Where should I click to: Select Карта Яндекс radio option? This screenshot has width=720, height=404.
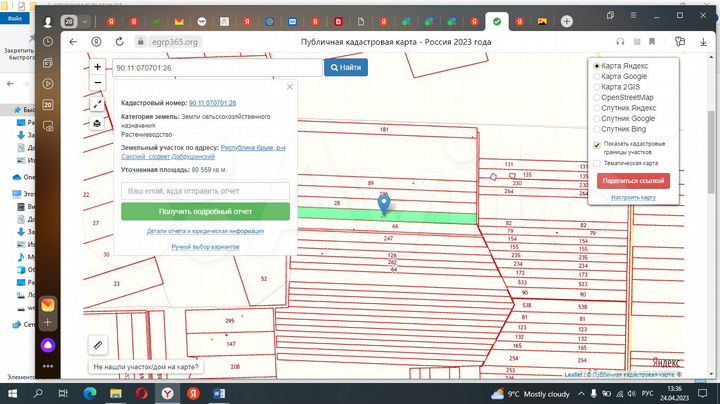[x=597, y=66]
